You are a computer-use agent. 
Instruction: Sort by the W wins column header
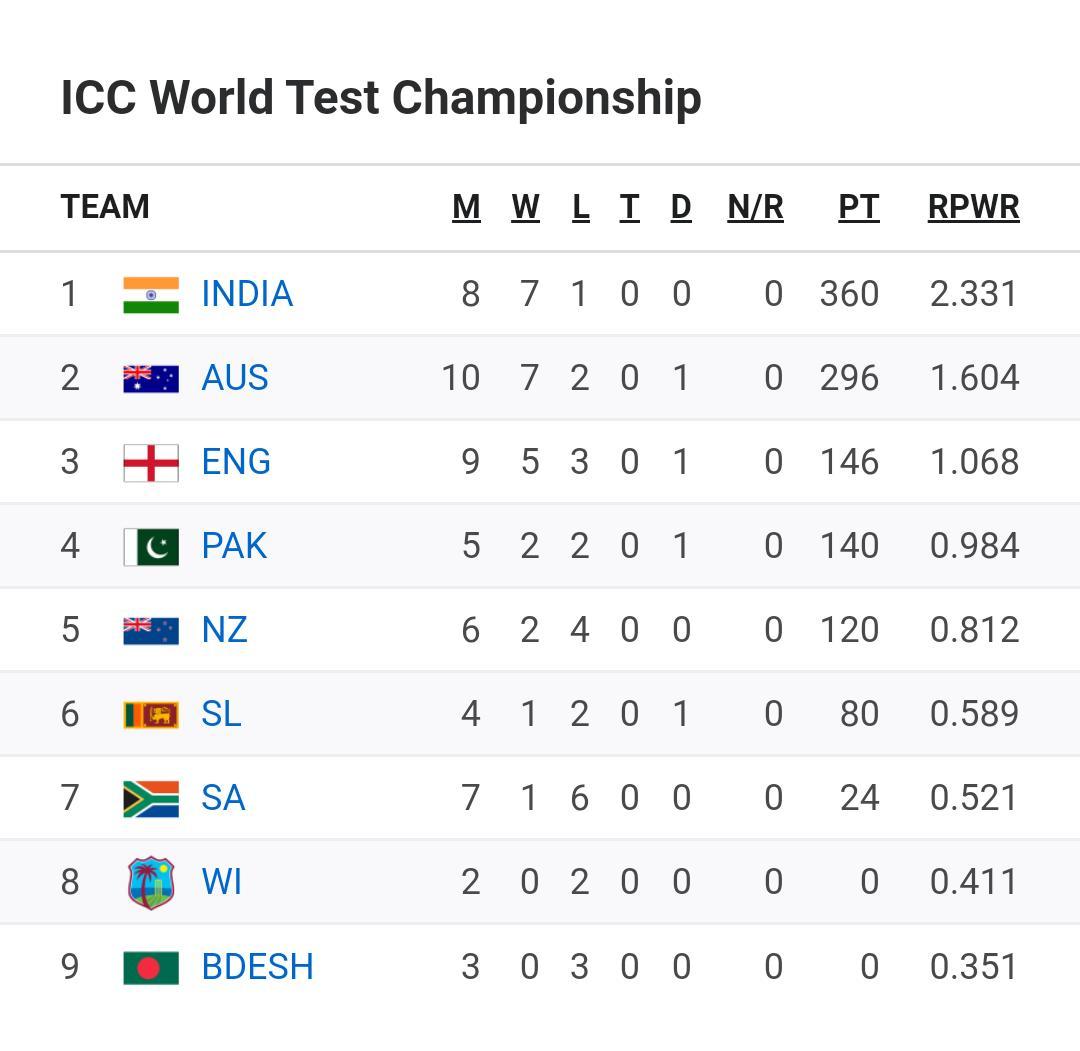[526, 207]
